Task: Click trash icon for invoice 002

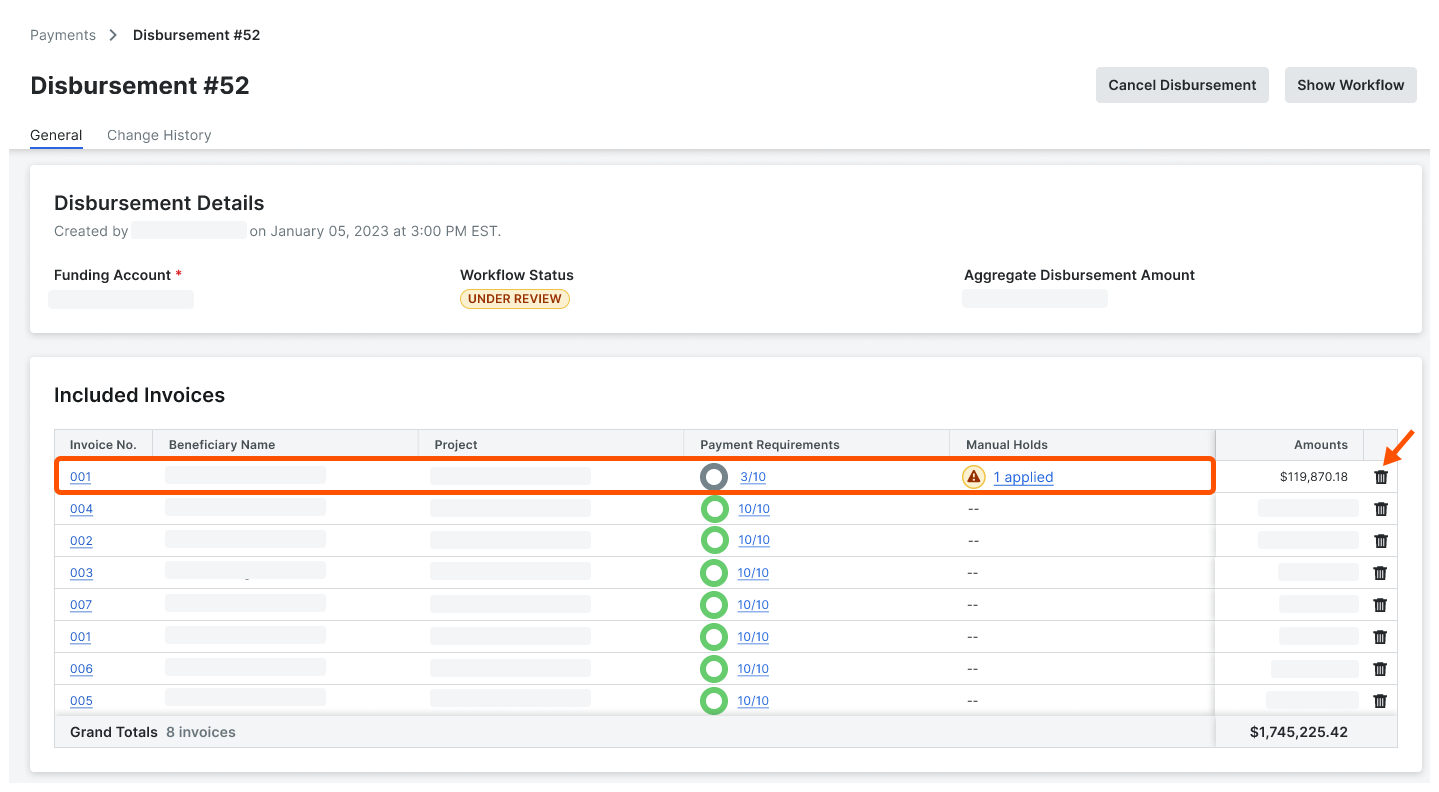Action: pos(1381,541)
